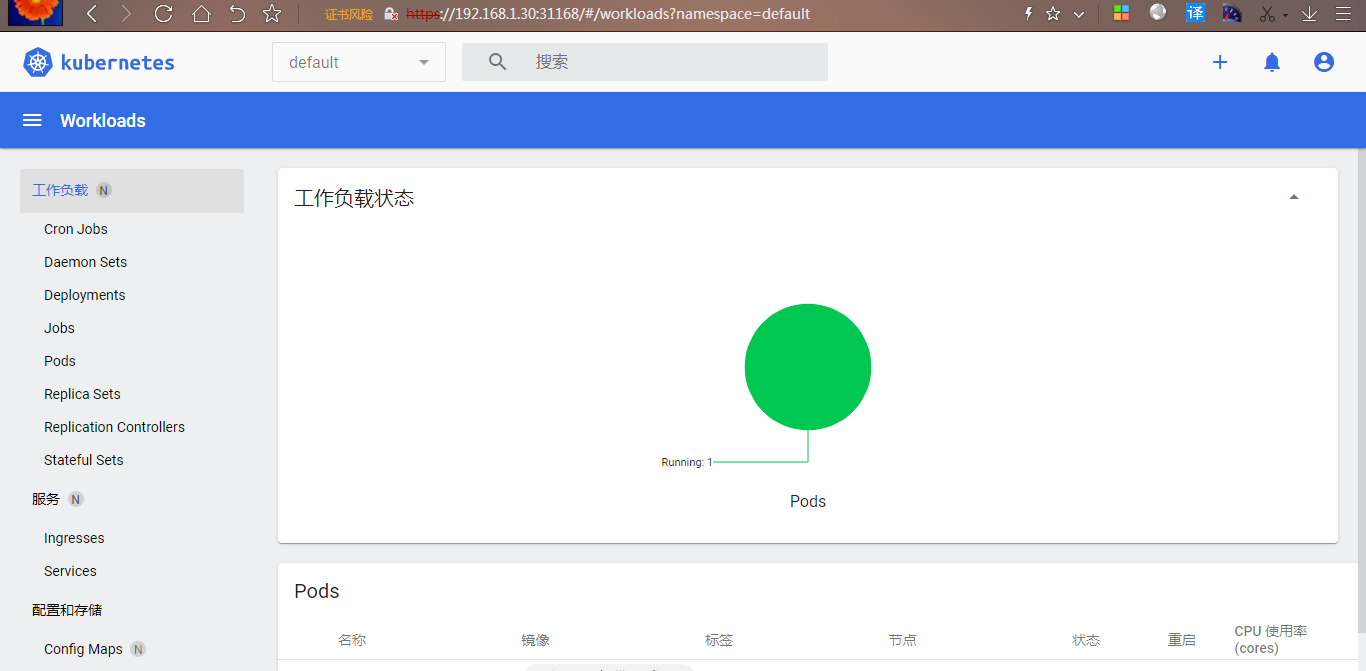Bookmark page with star icon left of address
1366x671 pixels.
pos(272,14)
